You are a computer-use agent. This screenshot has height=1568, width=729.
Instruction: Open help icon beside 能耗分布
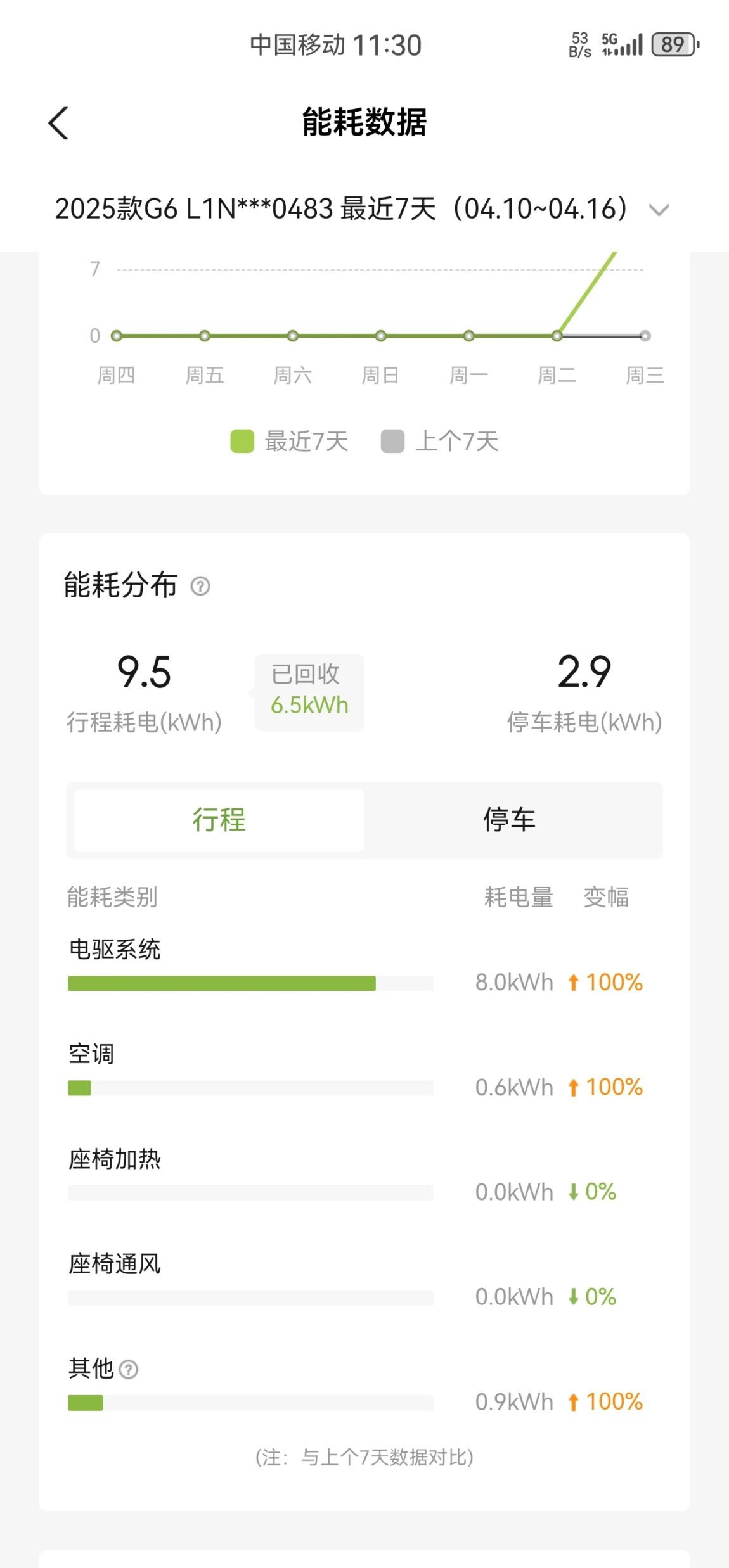click(x=200, y=586)
